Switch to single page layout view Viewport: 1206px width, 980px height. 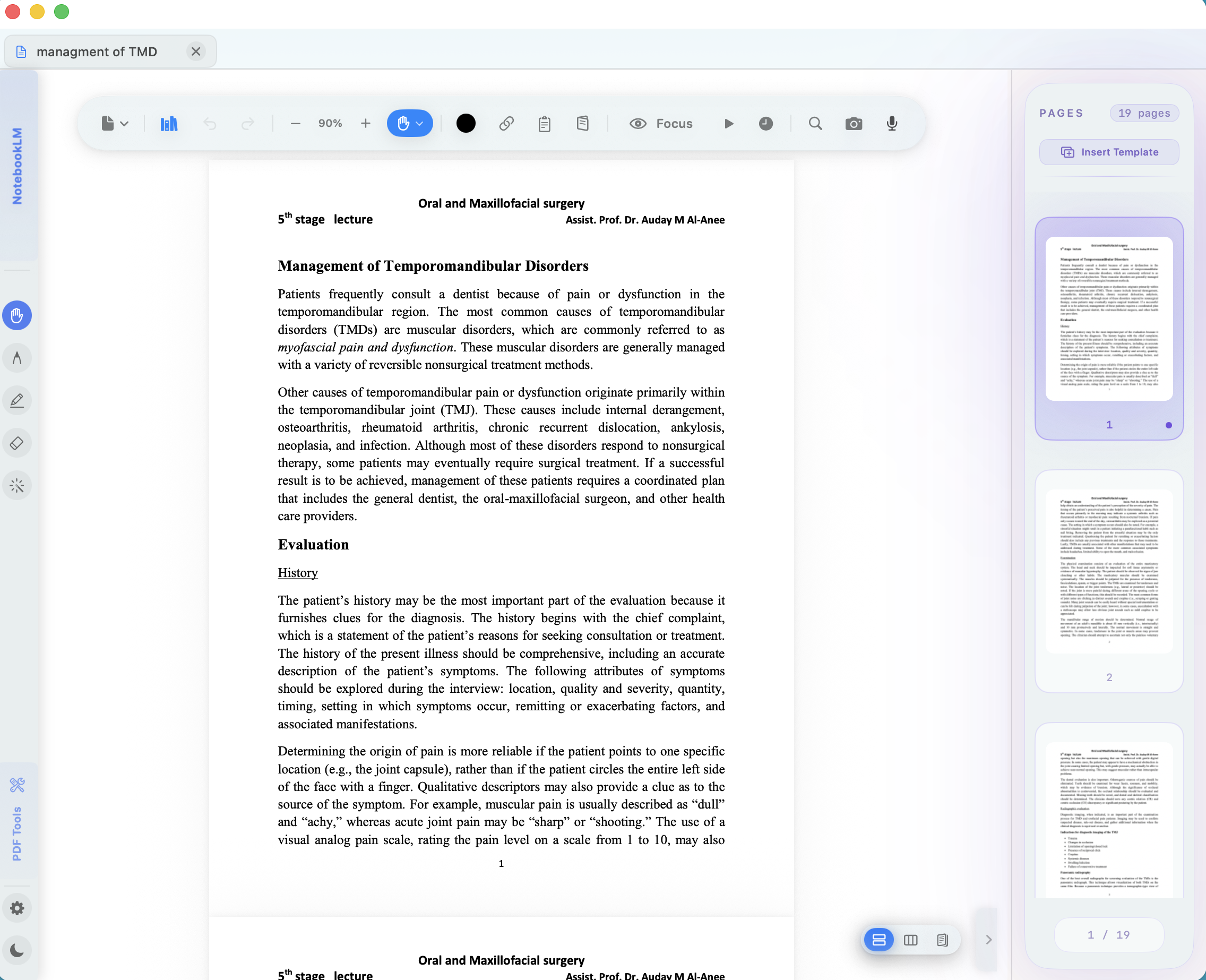(942, 940)
